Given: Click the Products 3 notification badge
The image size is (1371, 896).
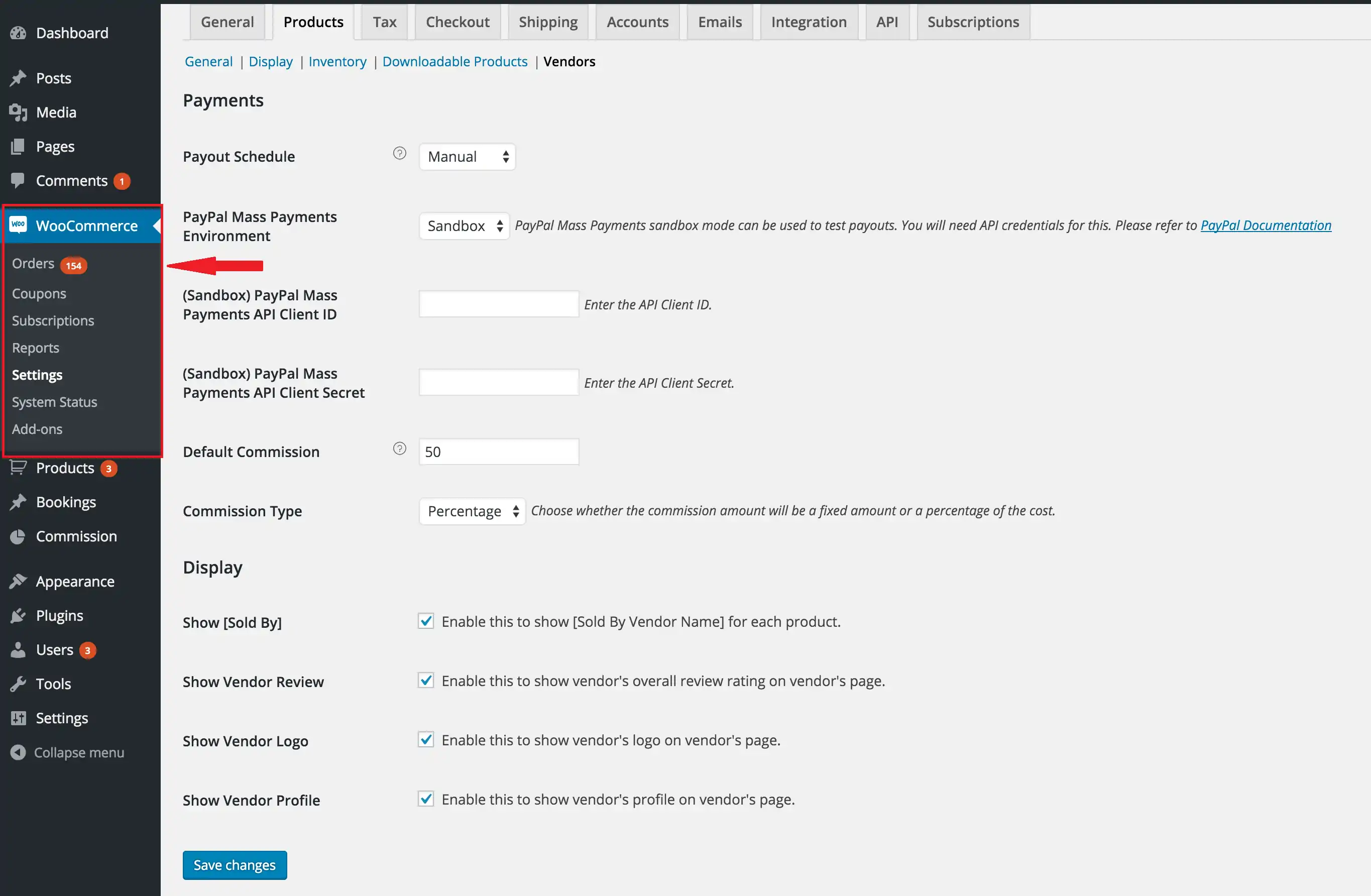Looking at the screenshot, I should pos(108,469).
